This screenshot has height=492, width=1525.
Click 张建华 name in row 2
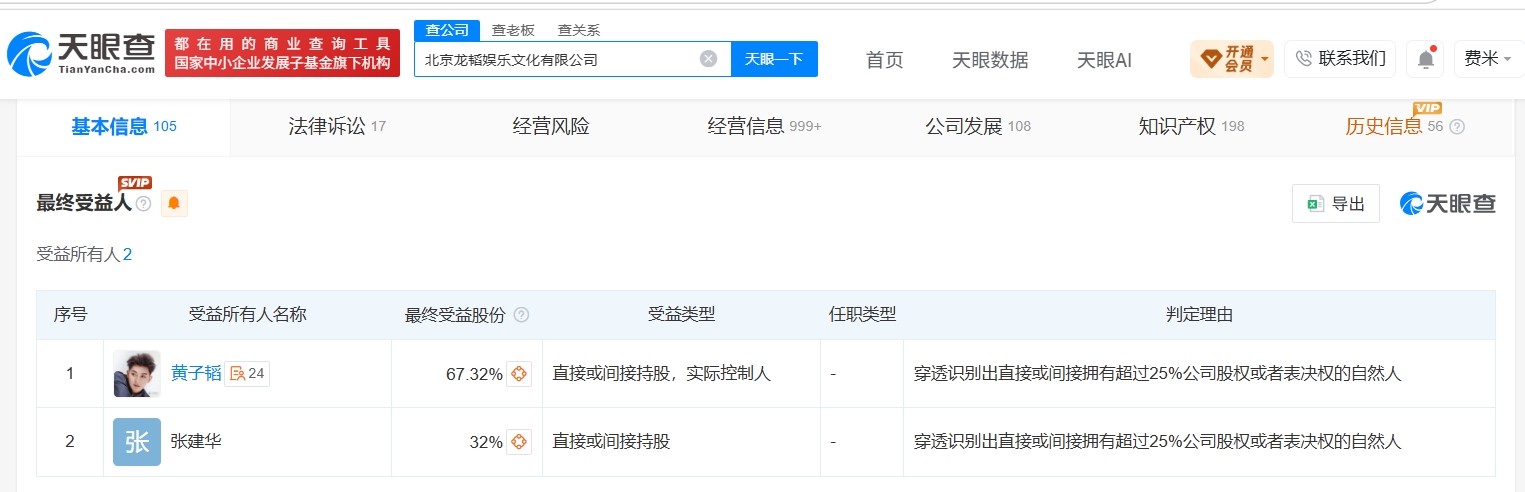196,441
